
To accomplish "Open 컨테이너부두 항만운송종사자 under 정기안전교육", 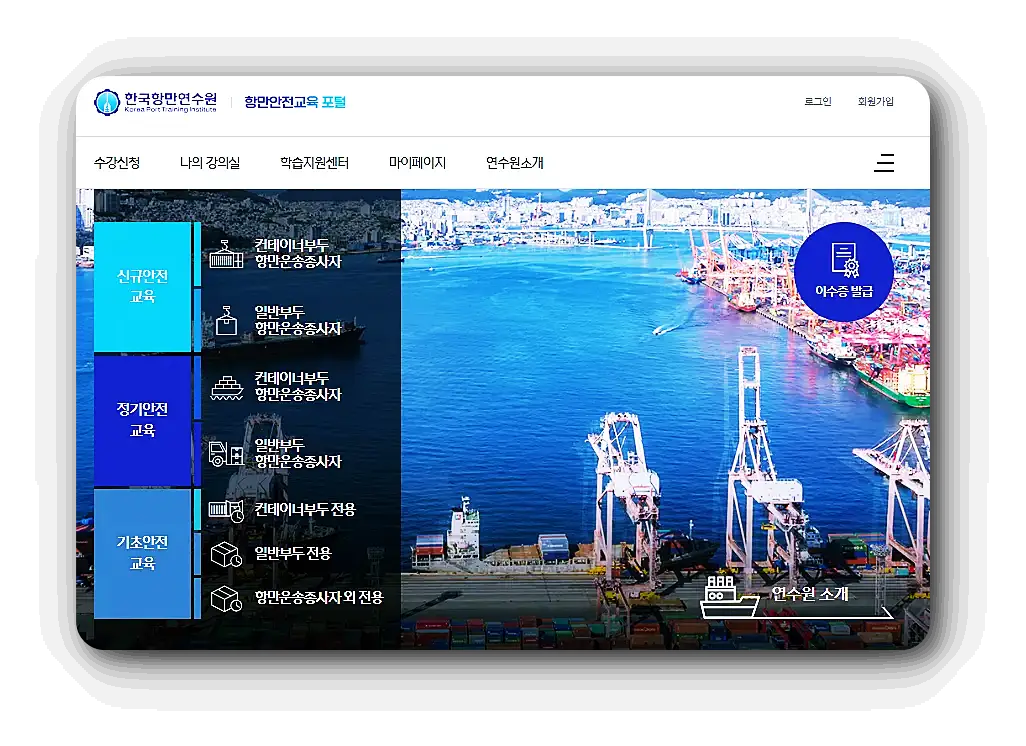I will pyautogui.click(x=298, y=387).
